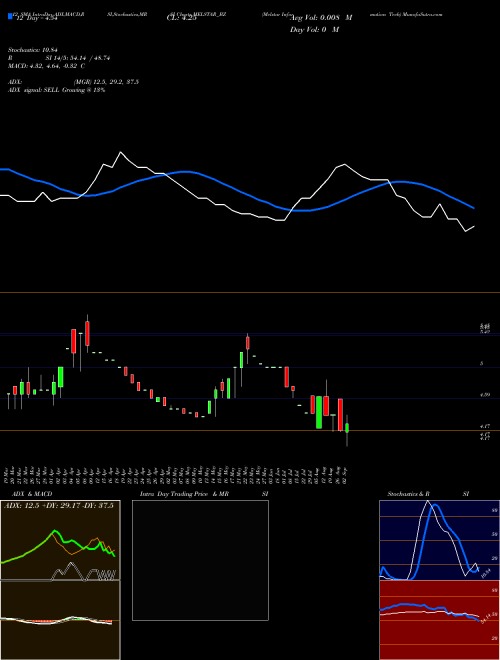This screenshot has height=660, width=500.
Task: Click the 'Day Vol: 0 M' text
Action: point(314,30)
